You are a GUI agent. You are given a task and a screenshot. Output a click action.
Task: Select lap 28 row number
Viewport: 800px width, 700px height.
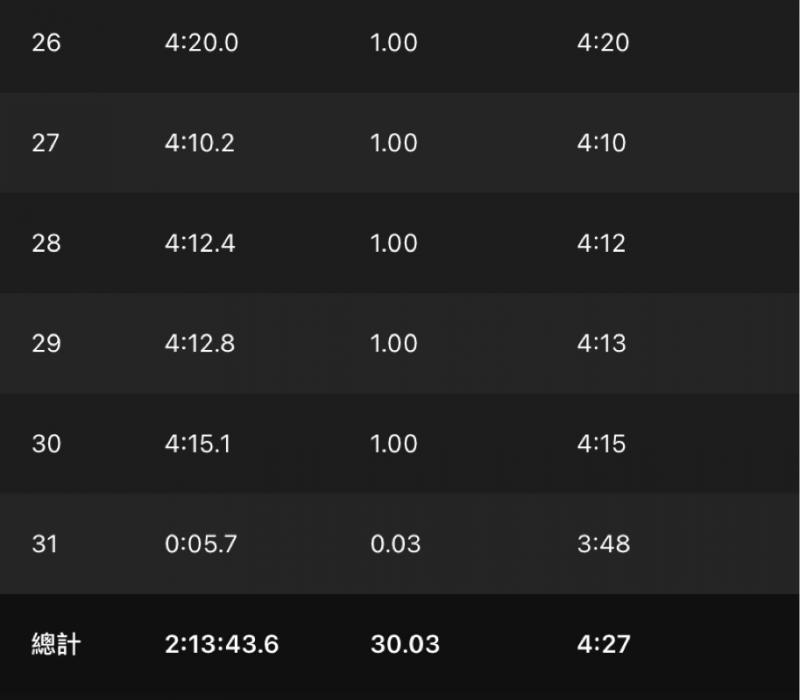point(46,243)
